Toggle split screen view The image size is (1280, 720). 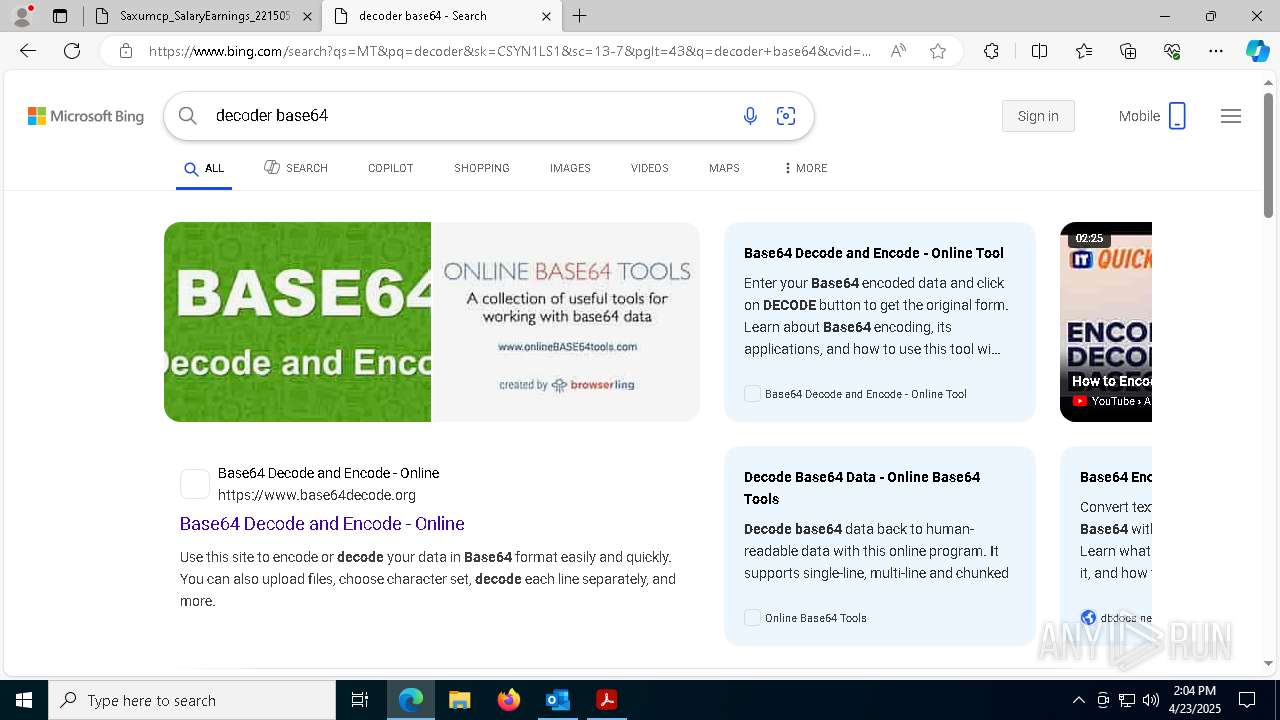click(1039, 51)
